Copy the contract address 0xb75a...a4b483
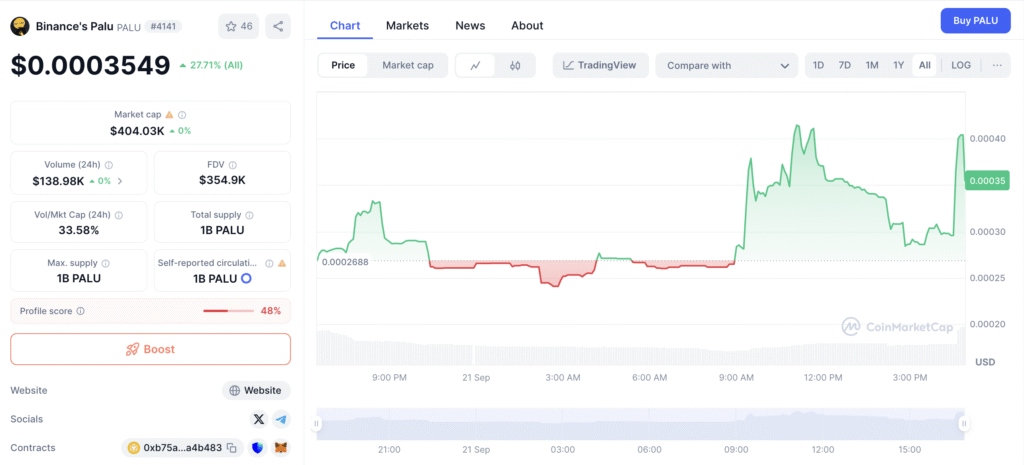Screen dimensions: 1024x465 point(231,448)
